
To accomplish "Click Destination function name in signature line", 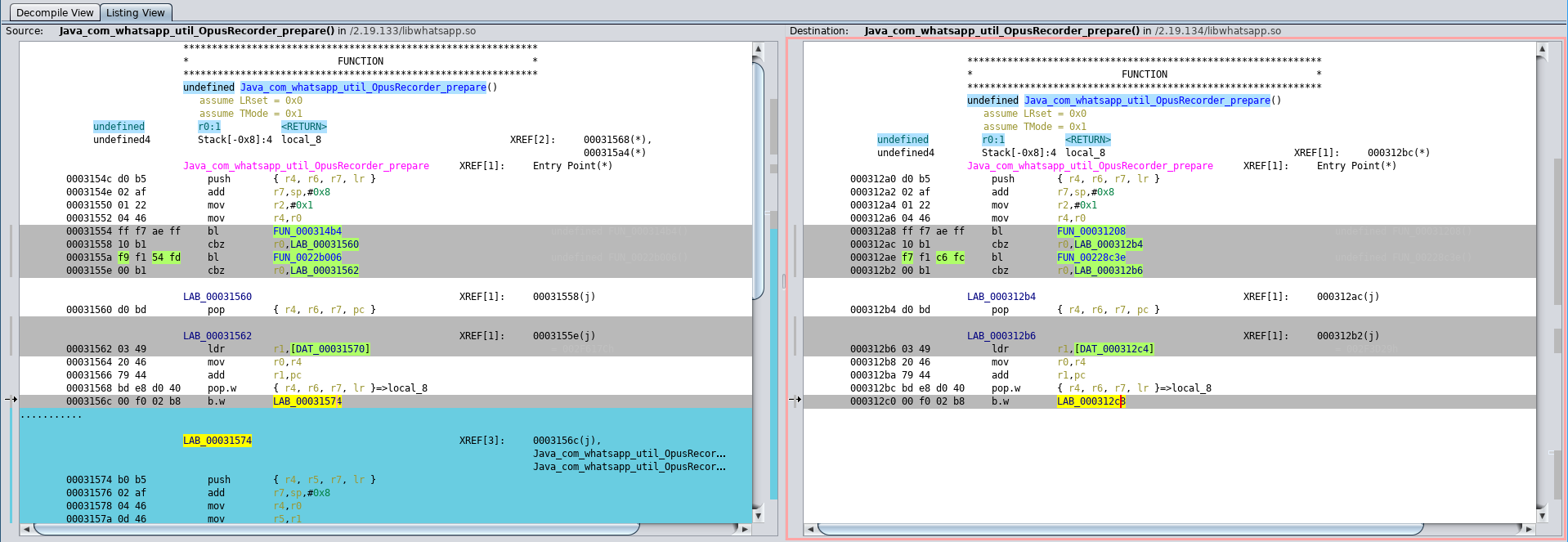I will [1147, 101].
